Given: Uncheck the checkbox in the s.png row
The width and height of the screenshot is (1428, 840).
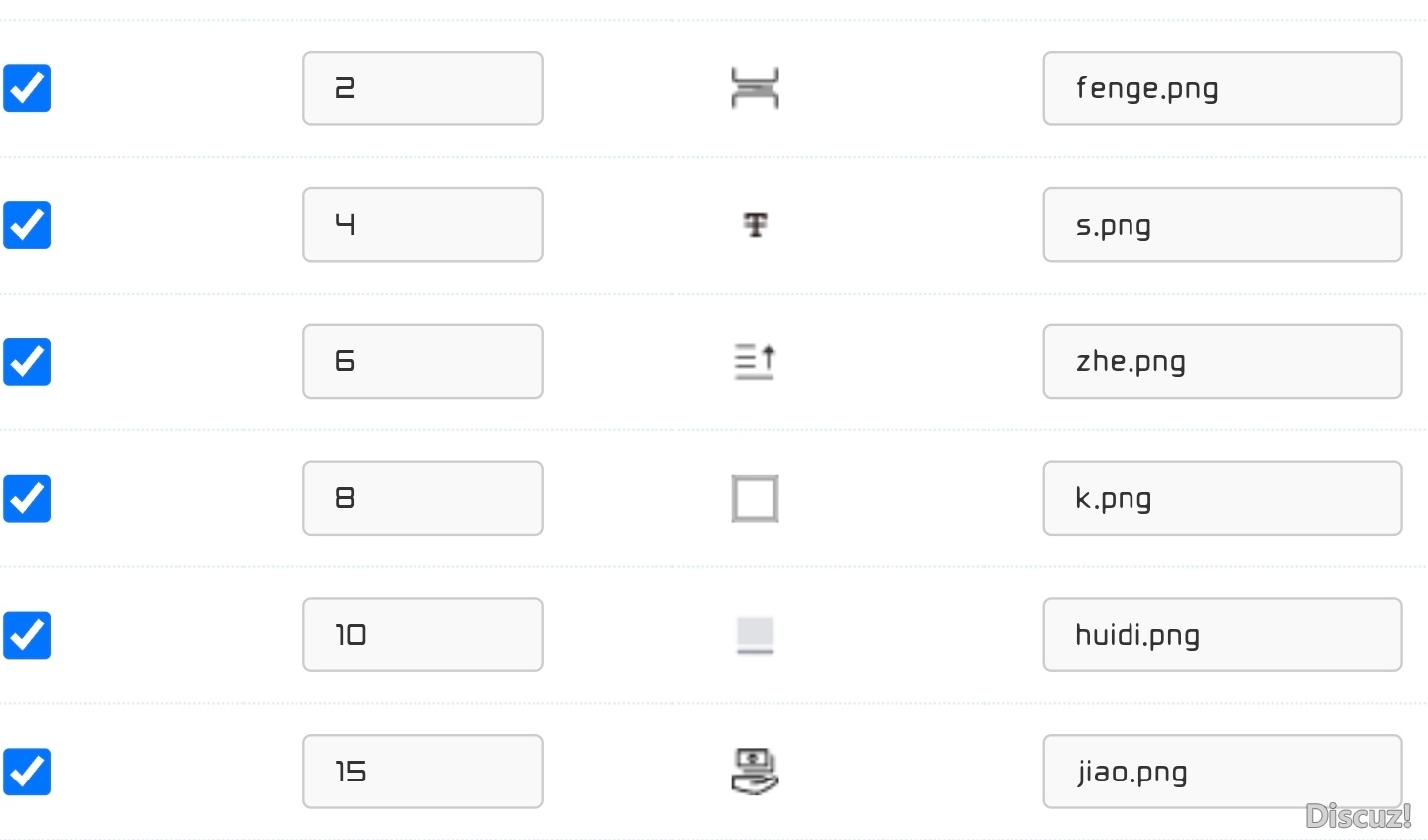Looking at the screenshot, I should click(x=27, y=225).
